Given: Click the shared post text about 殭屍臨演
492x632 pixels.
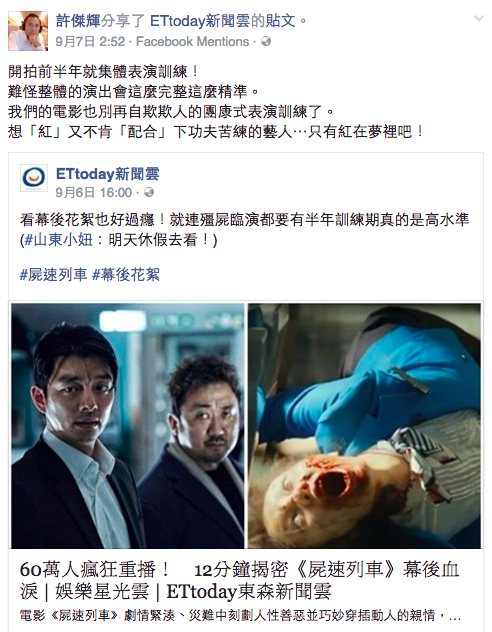Looking at the screenshot, I should click(244, 230).
